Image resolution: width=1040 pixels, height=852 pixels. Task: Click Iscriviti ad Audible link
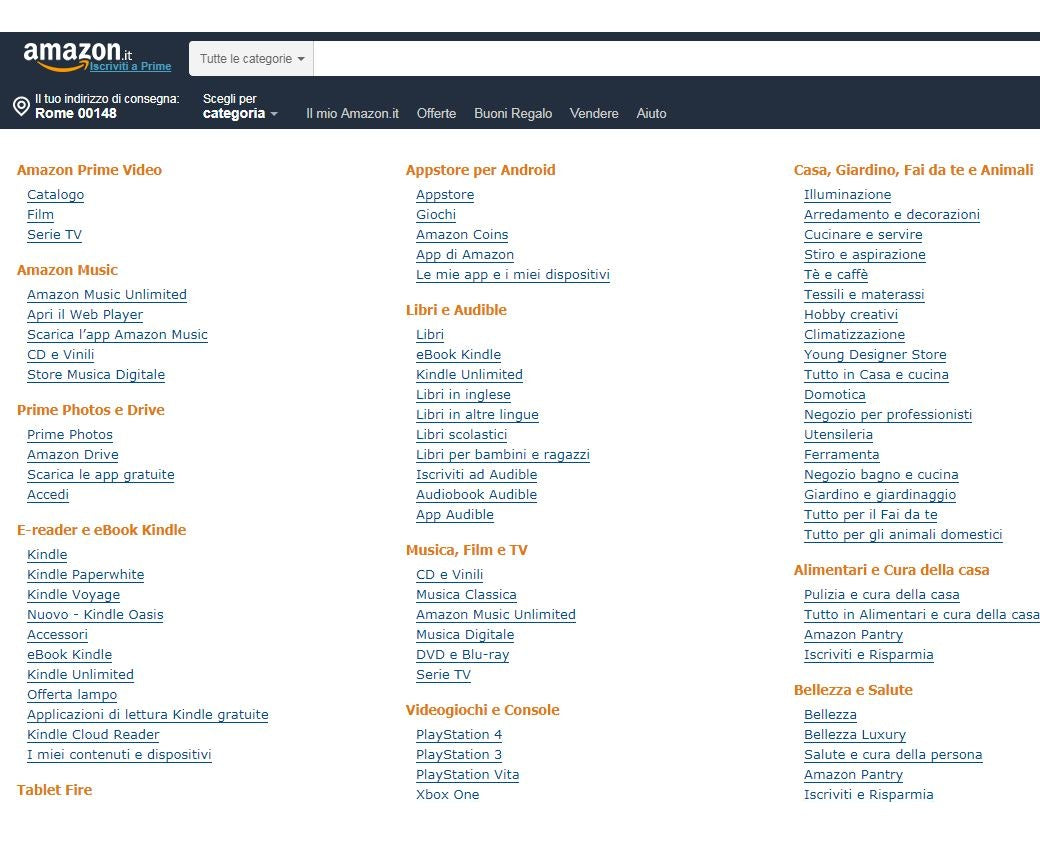tap(476, 475)
